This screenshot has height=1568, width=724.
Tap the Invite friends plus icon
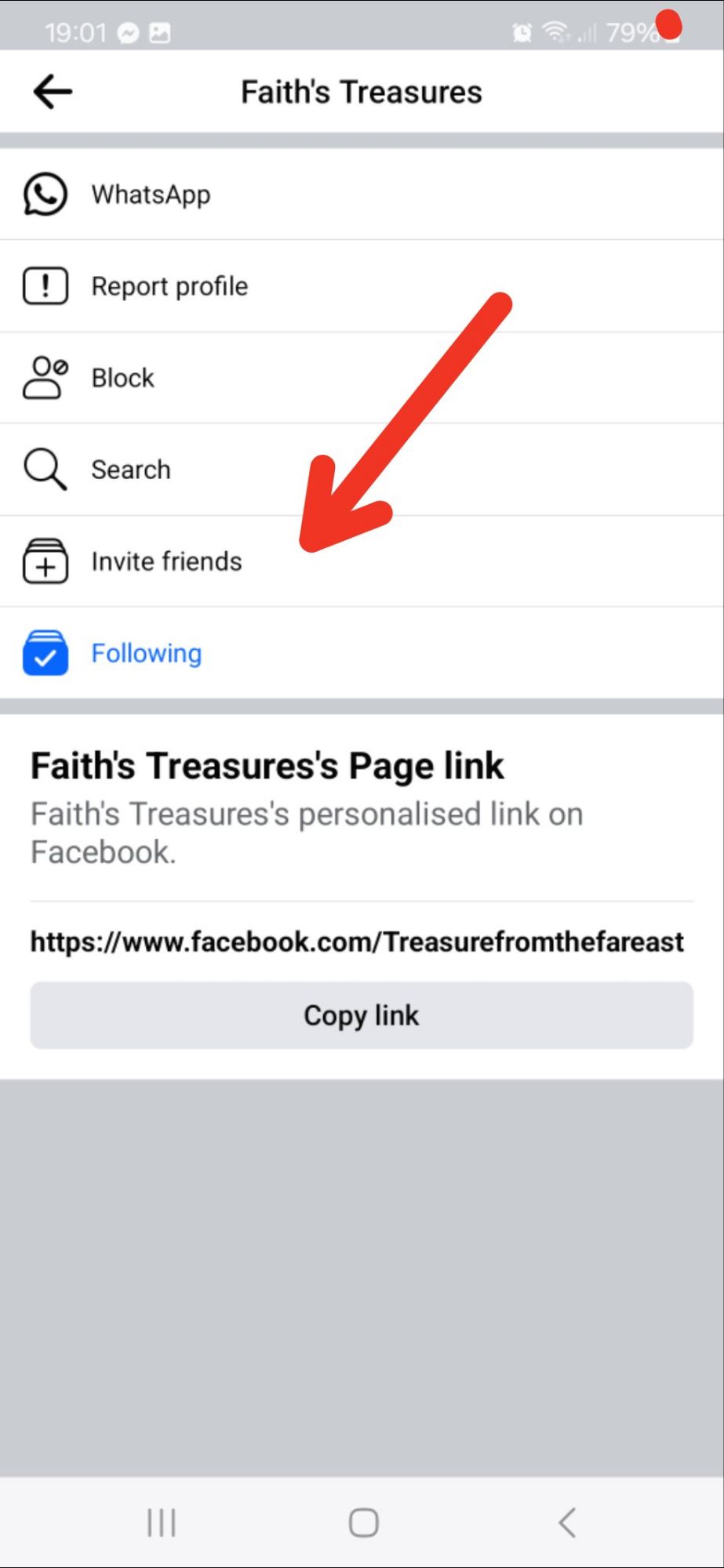point(45,561)
